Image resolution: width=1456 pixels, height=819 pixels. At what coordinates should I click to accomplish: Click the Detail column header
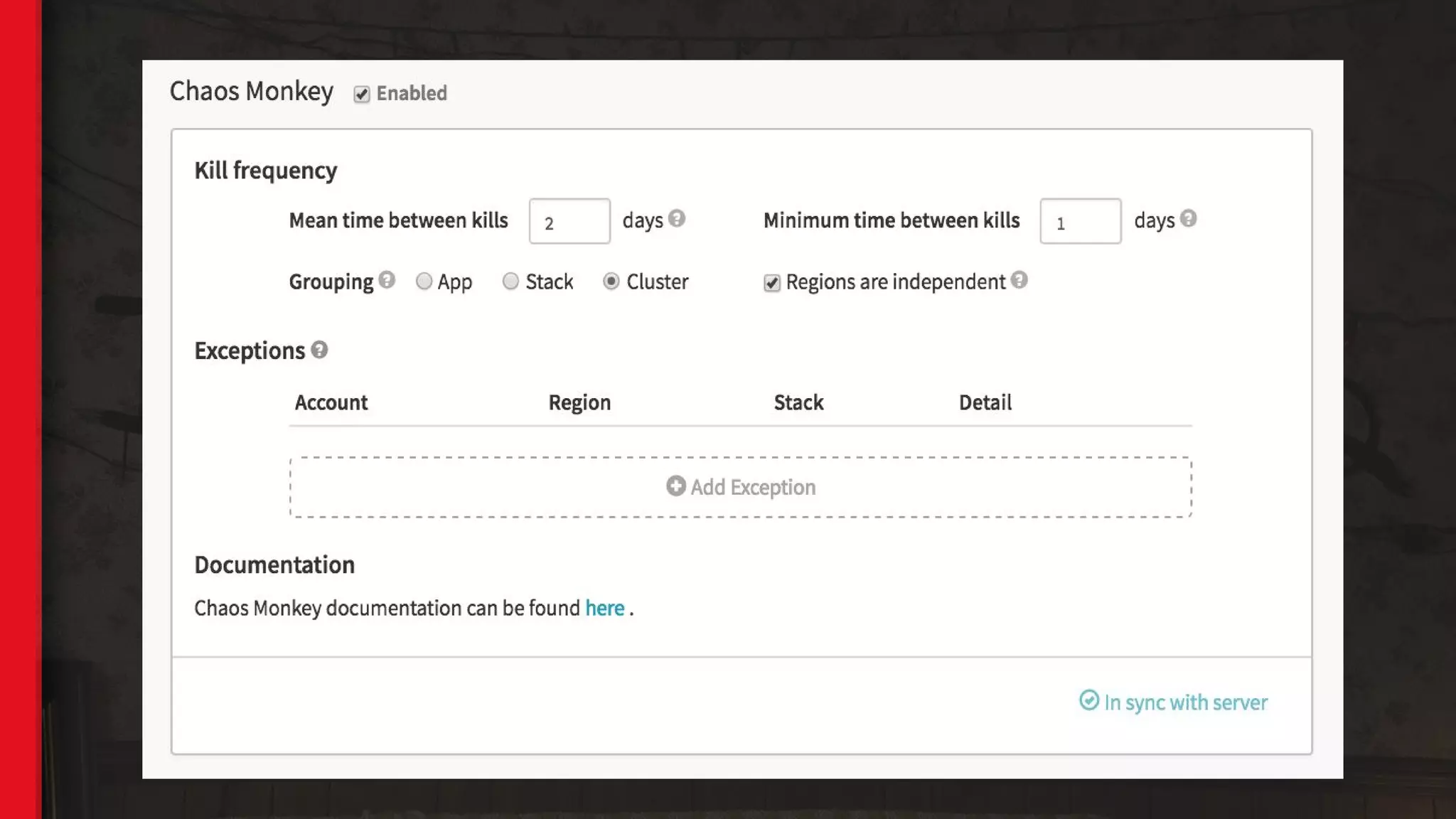(985, 402)
